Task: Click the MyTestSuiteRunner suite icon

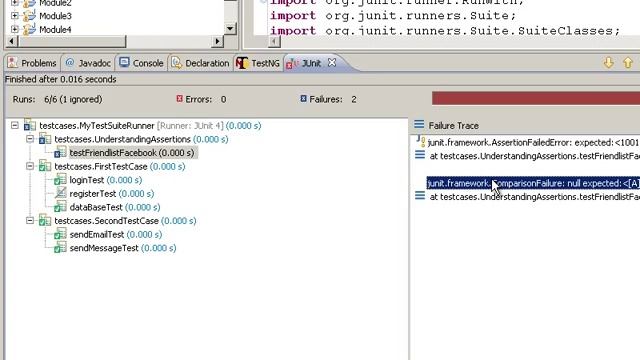Action: pyautogui.click(x=29, y=125)
